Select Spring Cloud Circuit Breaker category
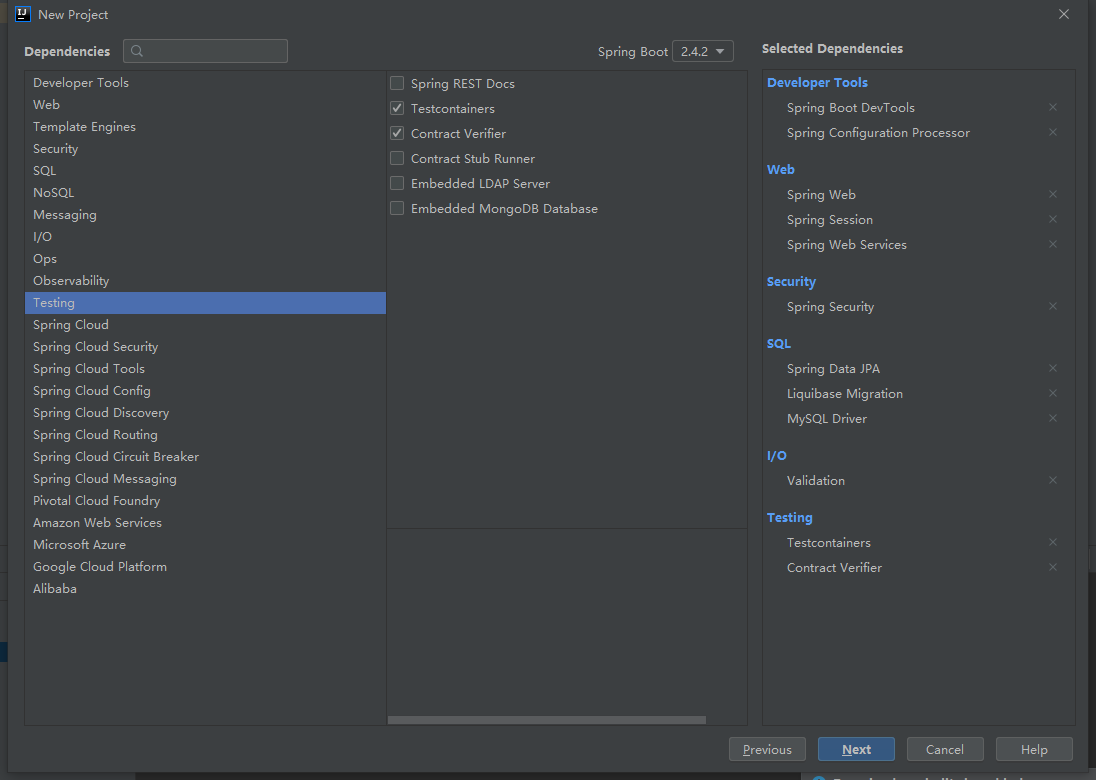 [x=205, y=456]
